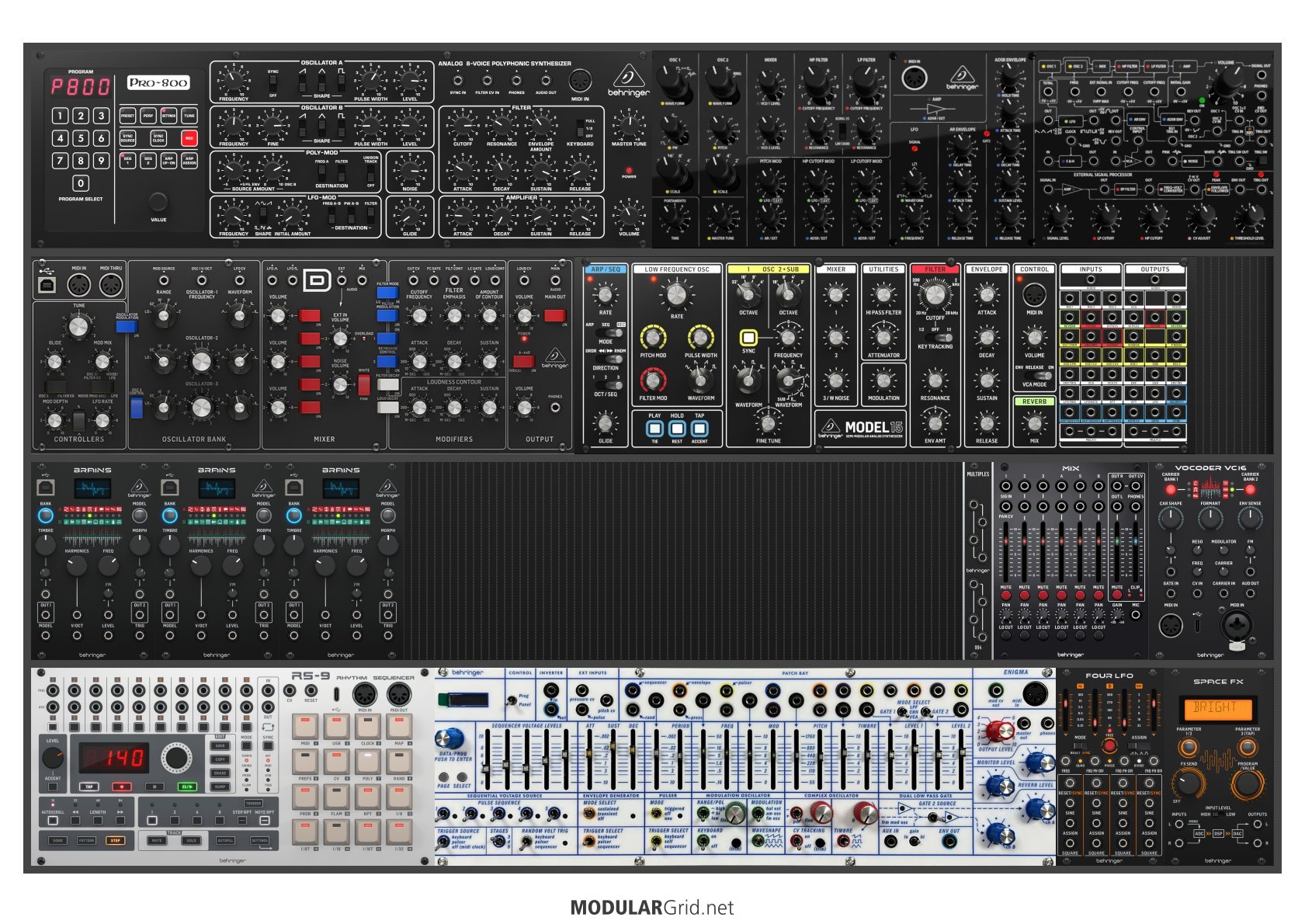Click the Pro-800 VALUE knob

tap(158, 202)
